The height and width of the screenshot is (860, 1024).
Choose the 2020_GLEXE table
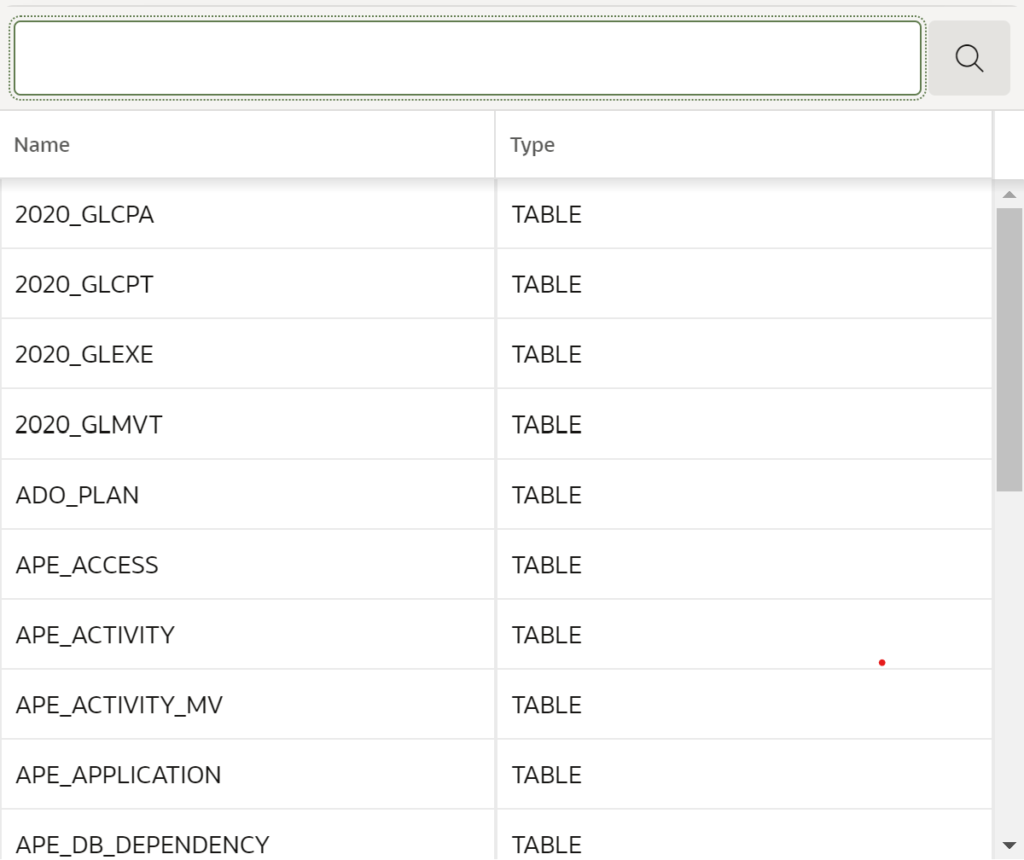pos(496,354)
